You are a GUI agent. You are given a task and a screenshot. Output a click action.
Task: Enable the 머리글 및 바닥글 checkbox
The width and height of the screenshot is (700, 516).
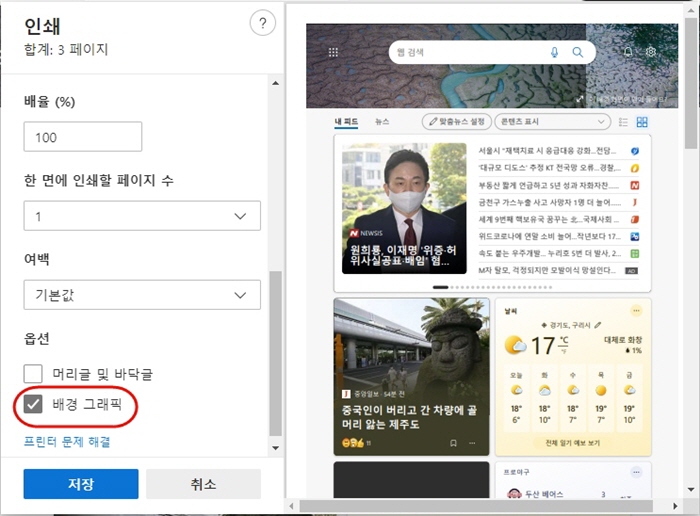tap(33, 374)
